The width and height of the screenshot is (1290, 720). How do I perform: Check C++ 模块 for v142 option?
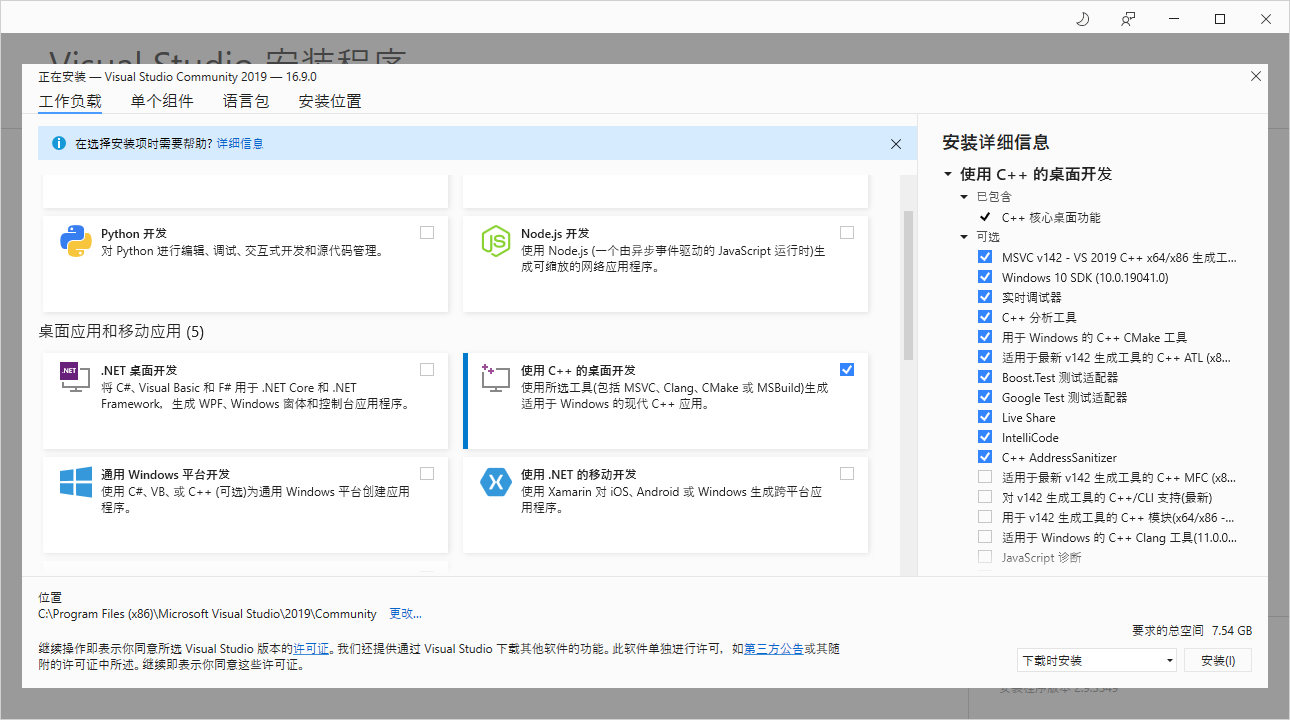[x=985, y=517]
